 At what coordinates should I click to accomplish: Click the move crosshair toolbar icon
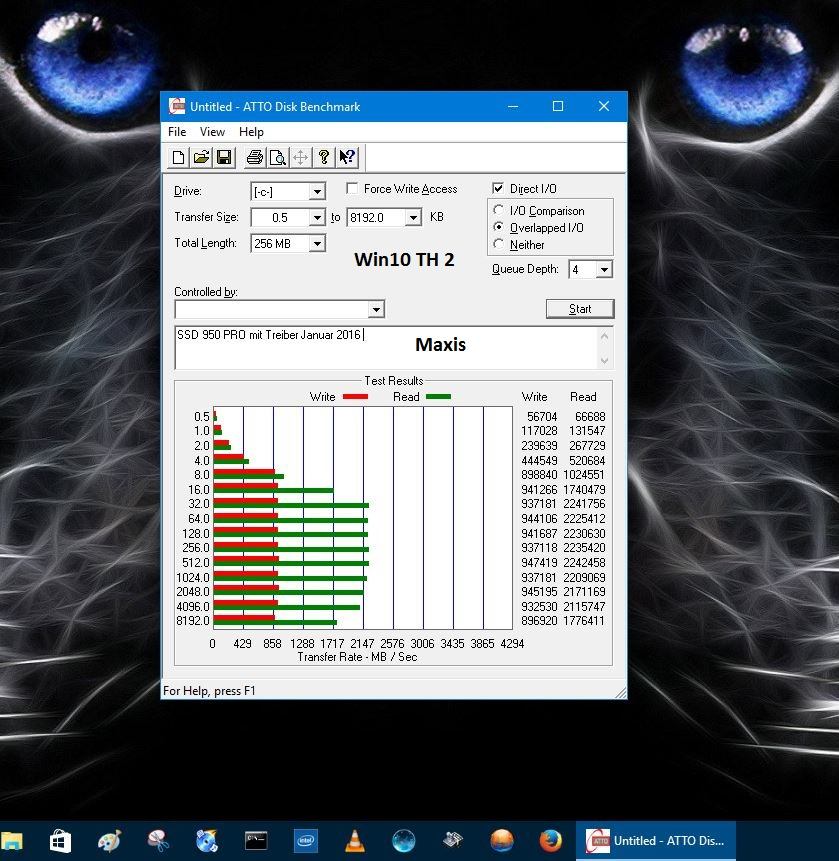pyautogui.click(x=300, y=158)
